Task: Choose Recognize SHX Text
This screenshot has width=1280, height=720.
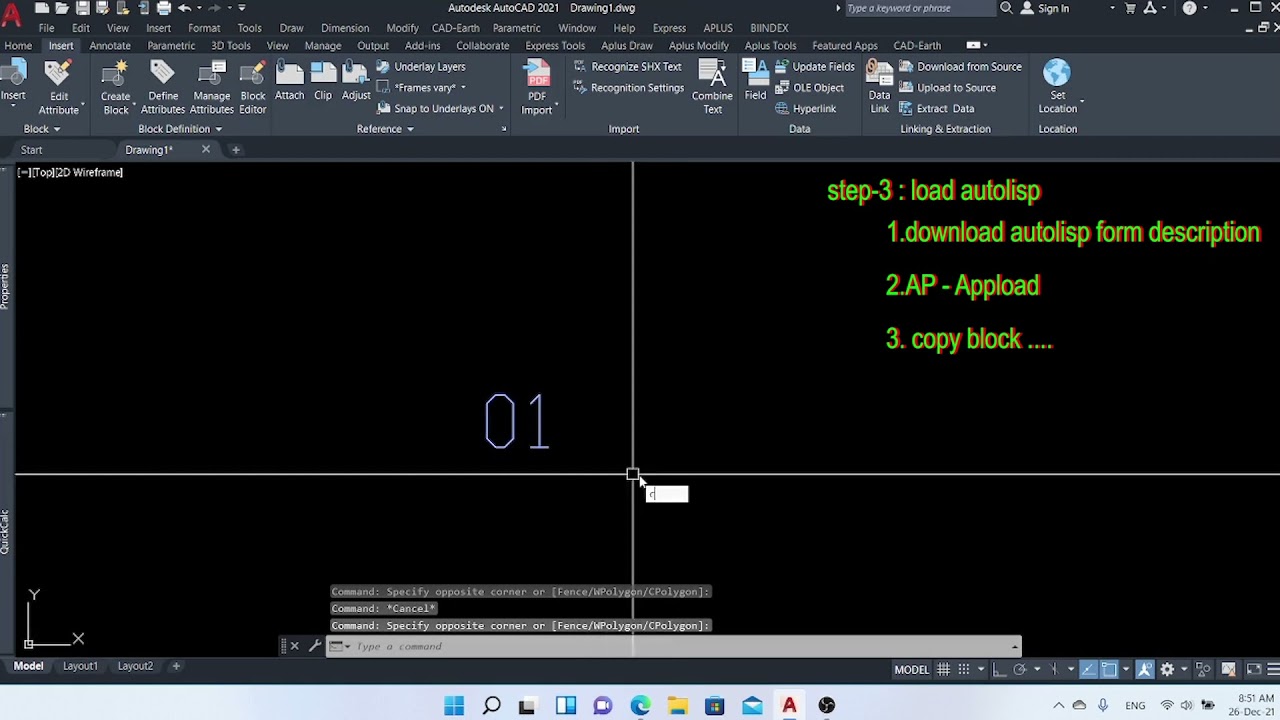Action: point(627,67)
